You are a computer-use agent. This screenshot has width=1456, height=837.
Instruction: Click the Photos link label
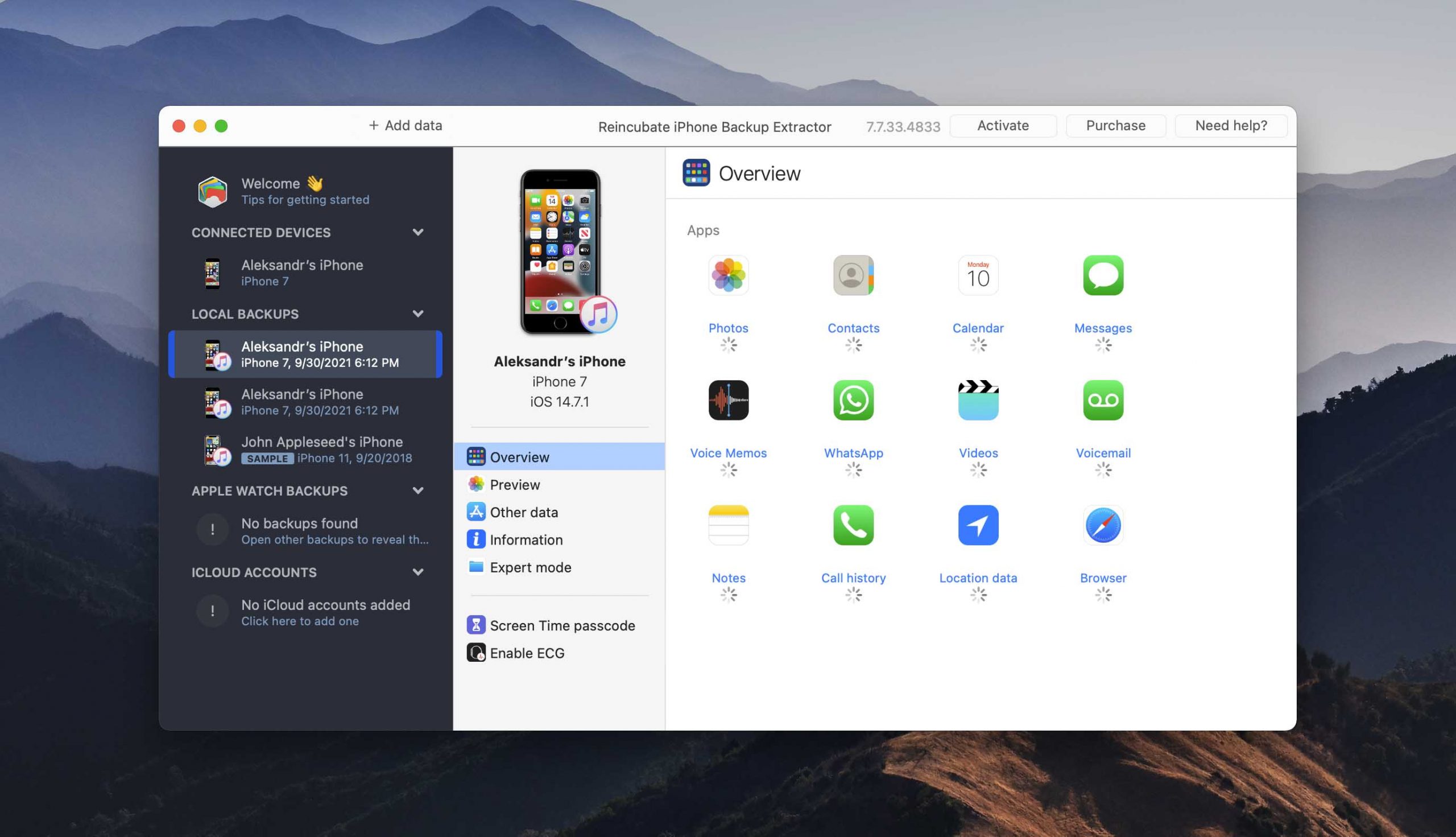coord(728,328)
